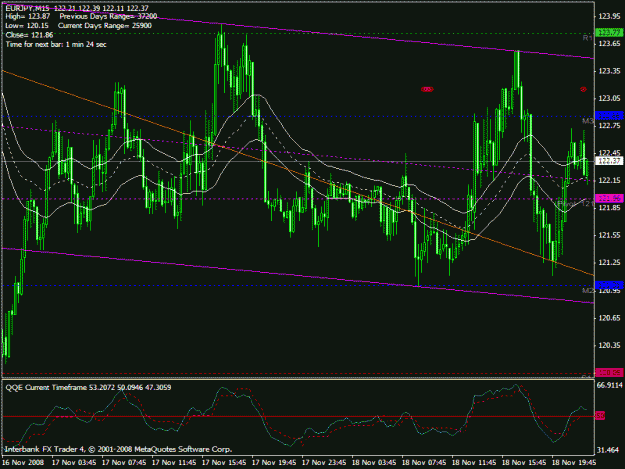Click the 31.464 QQE scale value
This screenshot has width=625, height=469.
pos(608,450)
